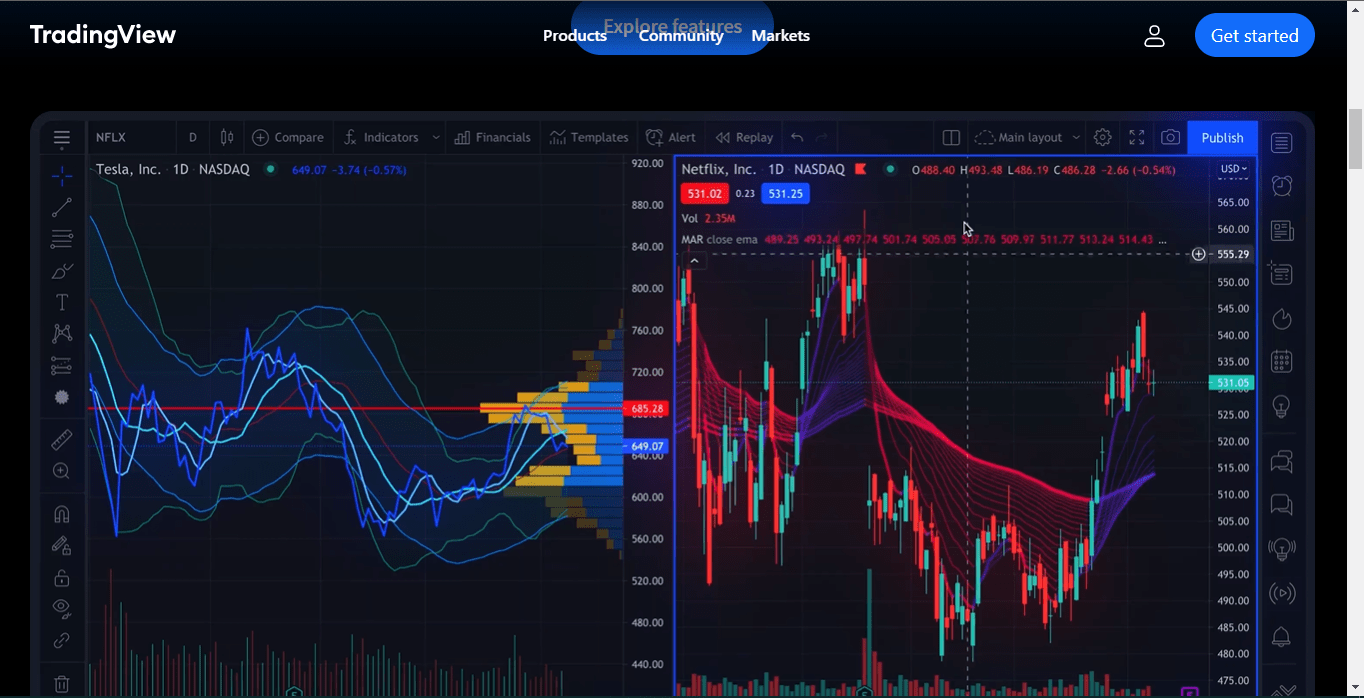Viewport: 1365px width, 699px height.
Task: Toggle magnet snap mode
Action: pos(61,513)
